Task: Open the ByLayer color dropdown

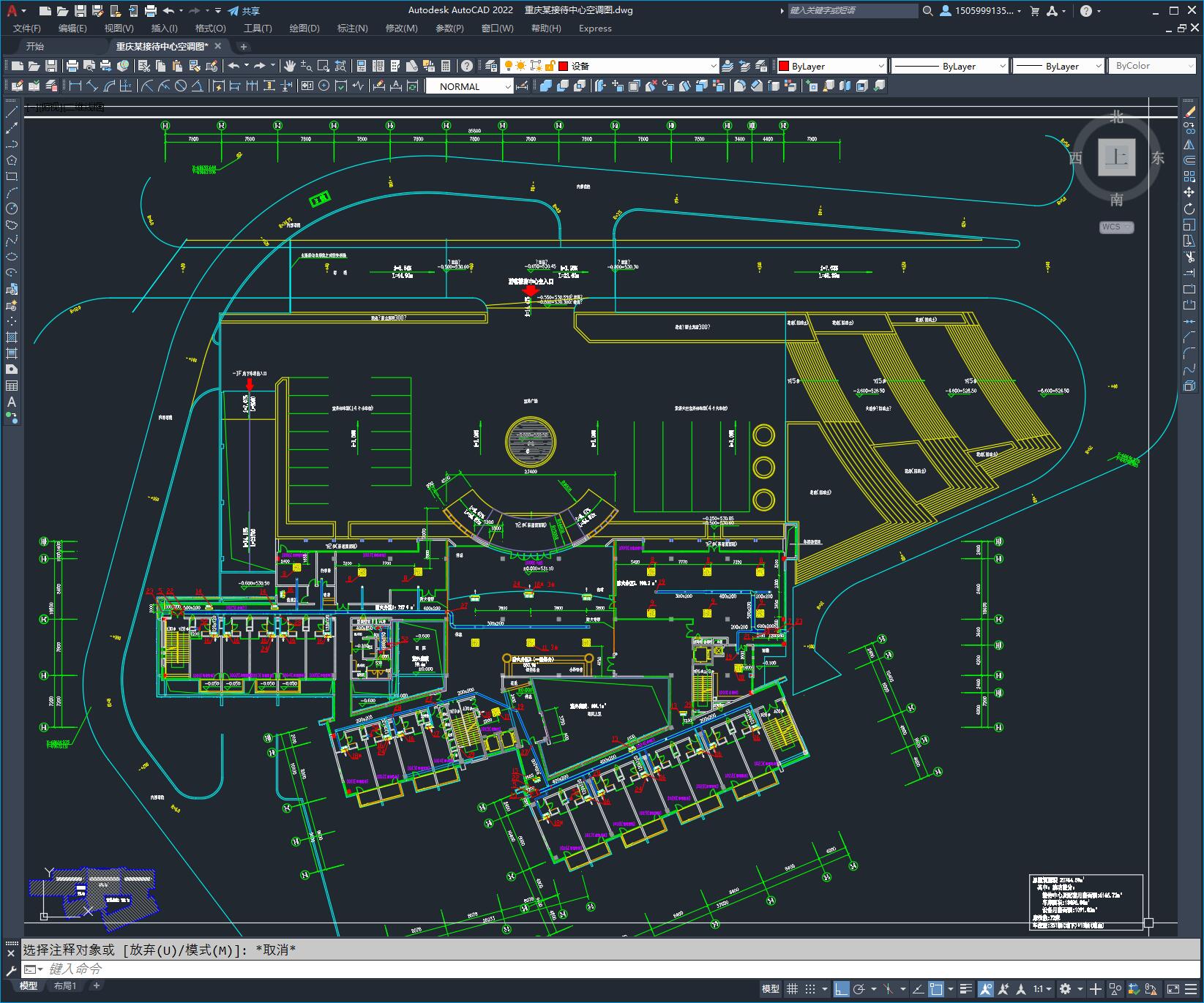Action: click(881, 66)
